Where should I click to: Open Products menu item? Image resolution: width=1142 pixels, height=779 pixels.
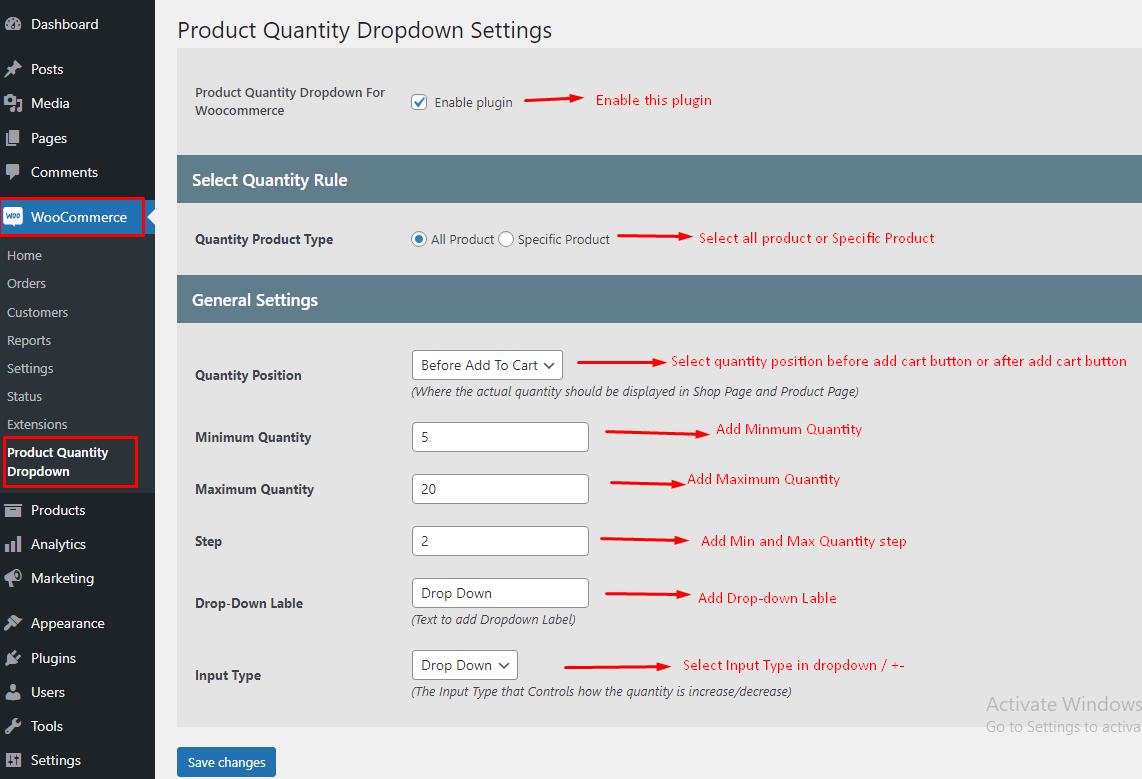click(x=77, y=510)
